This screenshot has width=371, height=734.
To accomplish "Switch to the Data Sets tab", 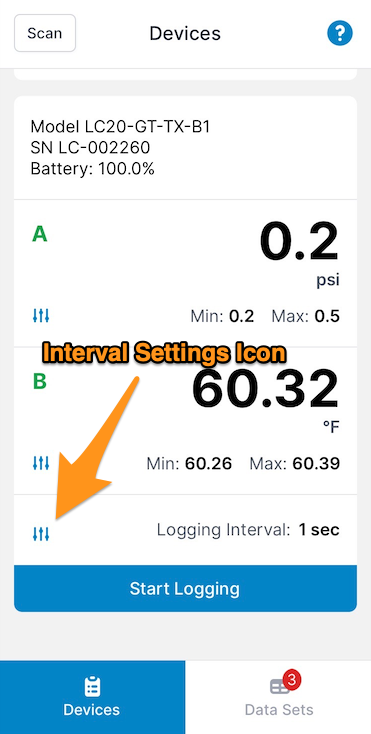I will [278, 697].
